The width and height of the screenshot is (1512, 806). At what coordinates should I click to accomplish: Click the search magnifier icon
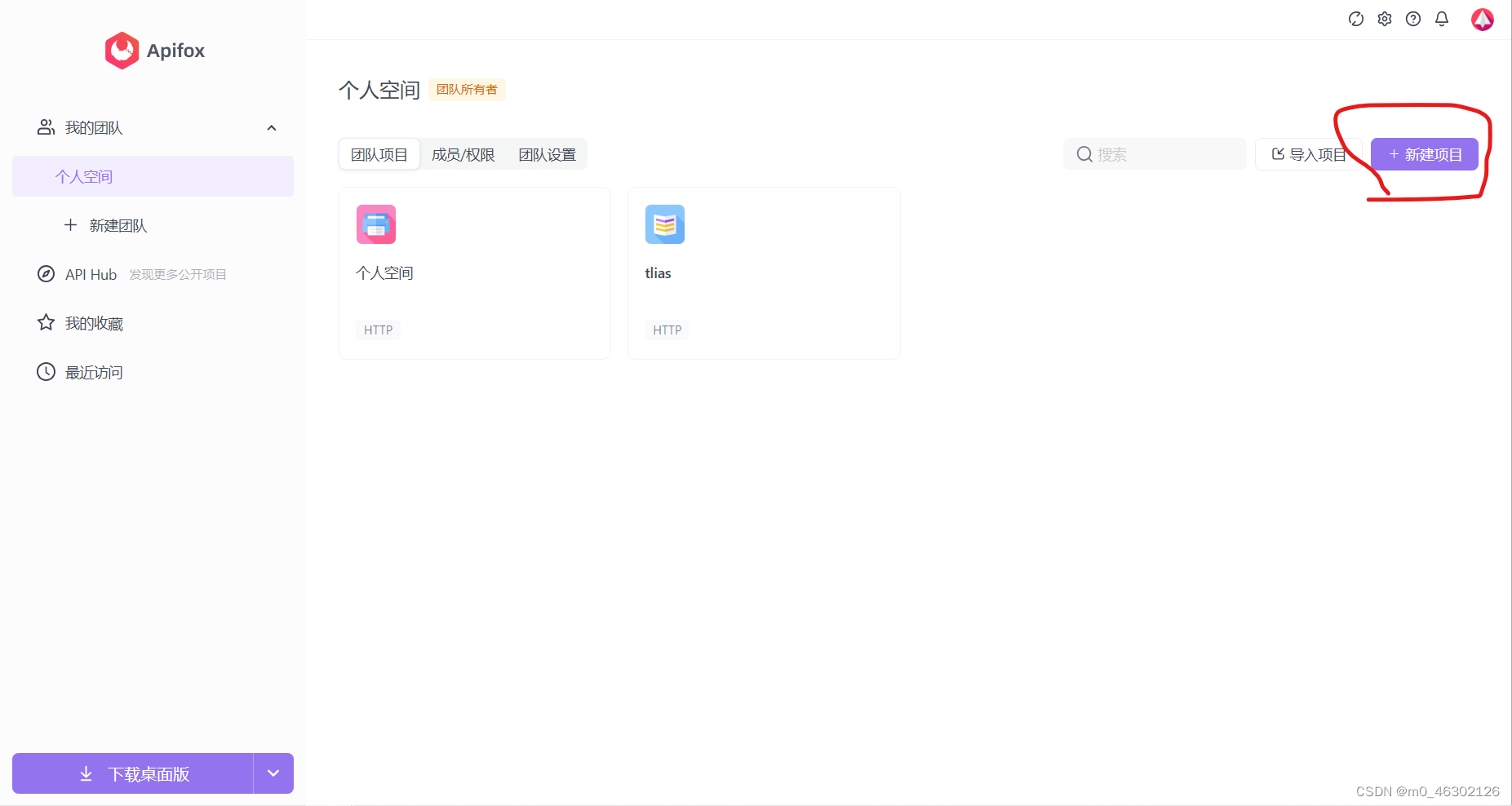(x=1084, y=154)
